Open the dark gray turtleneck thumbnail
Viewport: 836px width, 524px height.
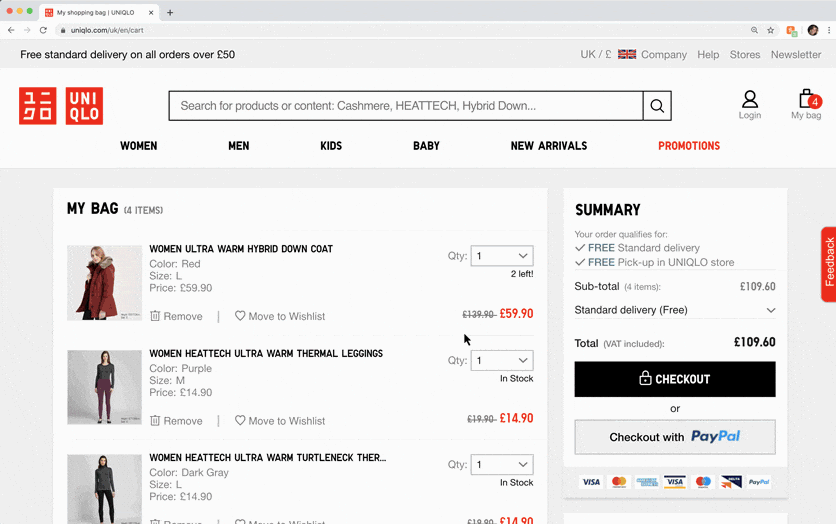[104, 489]
